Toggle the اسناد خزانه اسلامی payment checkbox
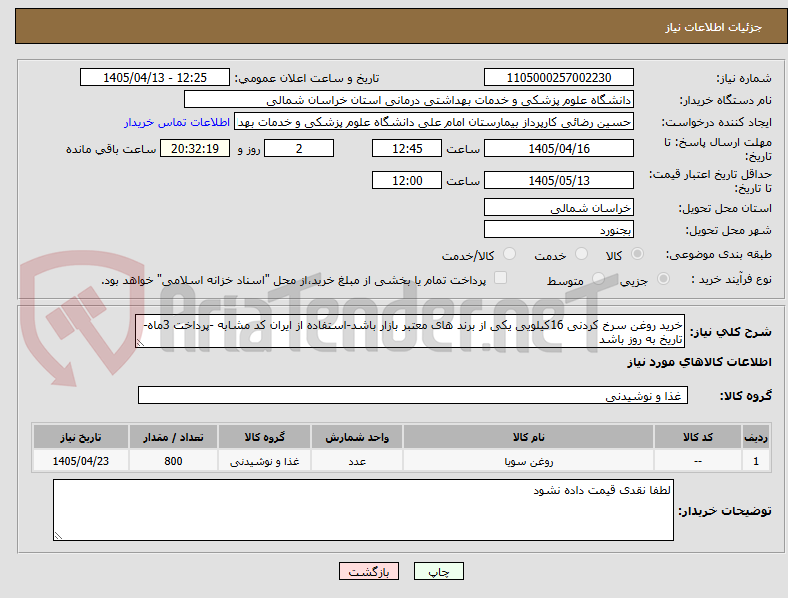Viewport: 788px width, 598px height. [x=501, y=278]
